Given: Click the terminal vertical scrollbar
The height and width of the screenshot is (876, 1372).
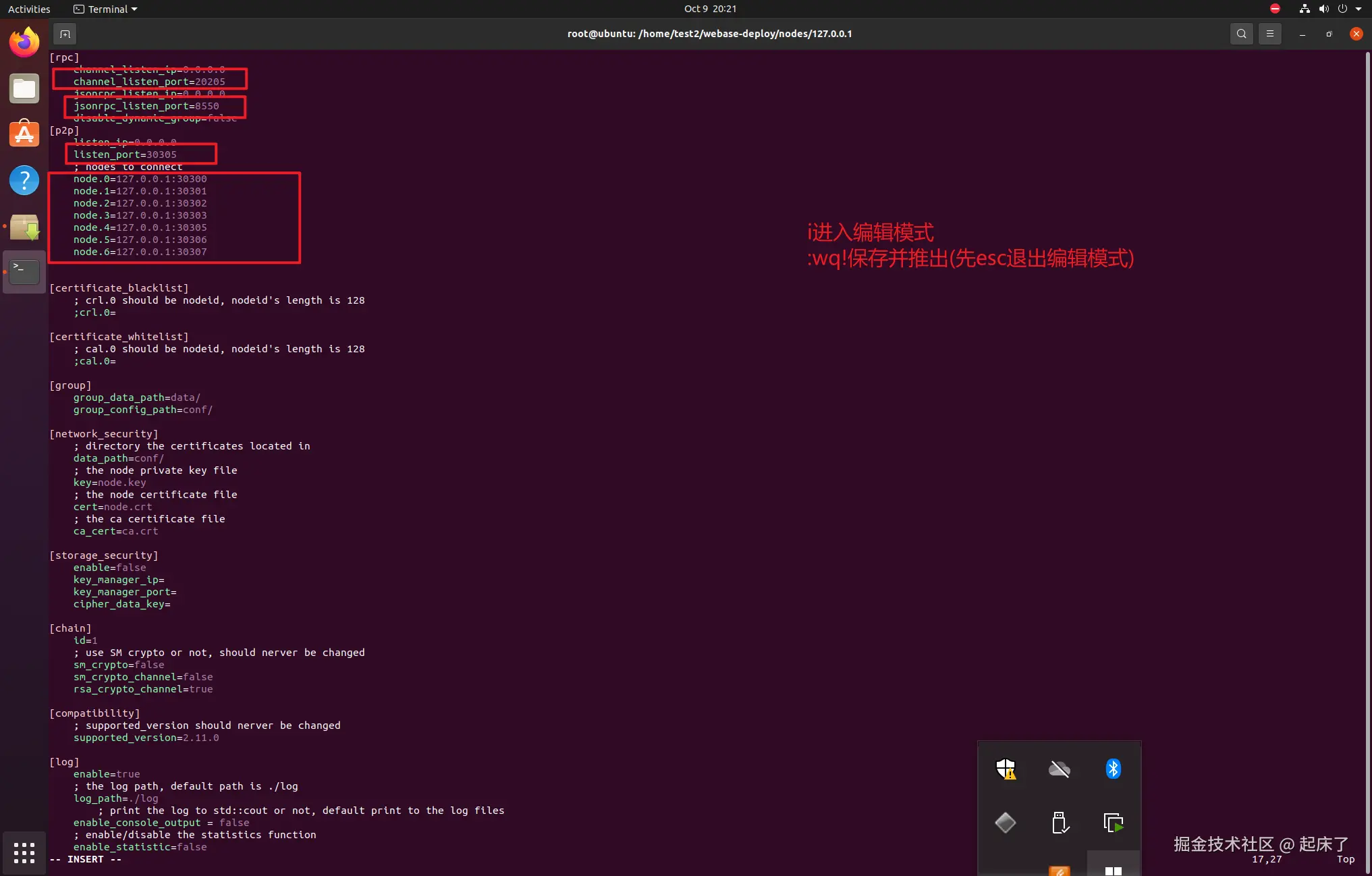Looking at the screenshot, I should pyautogui.click(x=1367, y=405).
